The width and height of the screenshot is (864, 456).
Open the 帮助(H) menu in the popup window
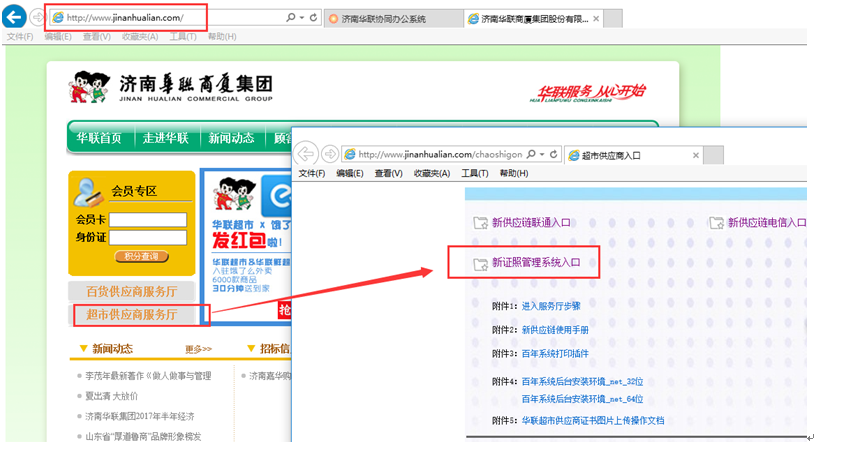coord(514,173)
